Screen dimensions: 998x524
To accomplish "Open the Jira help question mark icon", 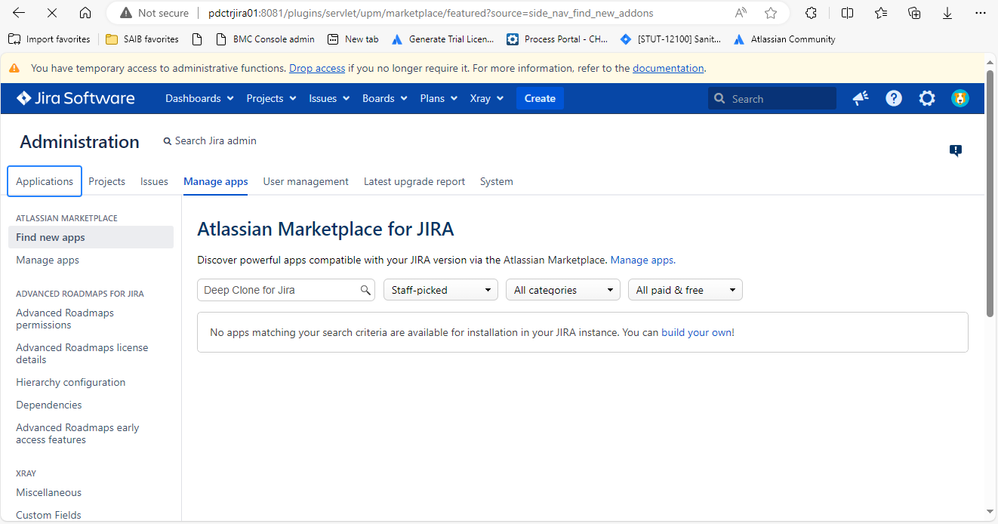I will [894, 98].
